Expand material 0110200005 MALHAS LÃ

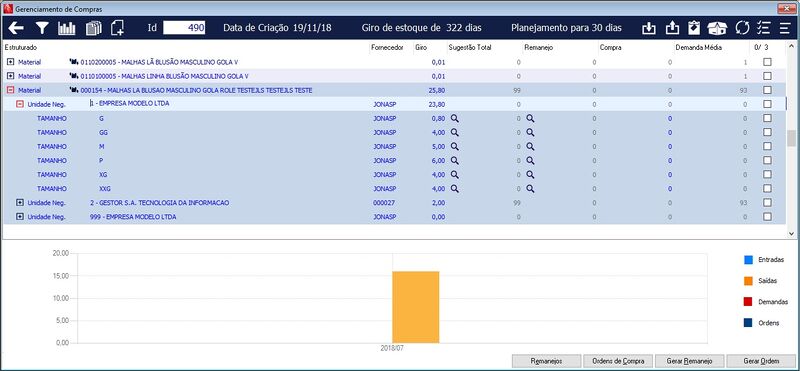[10, 62]
